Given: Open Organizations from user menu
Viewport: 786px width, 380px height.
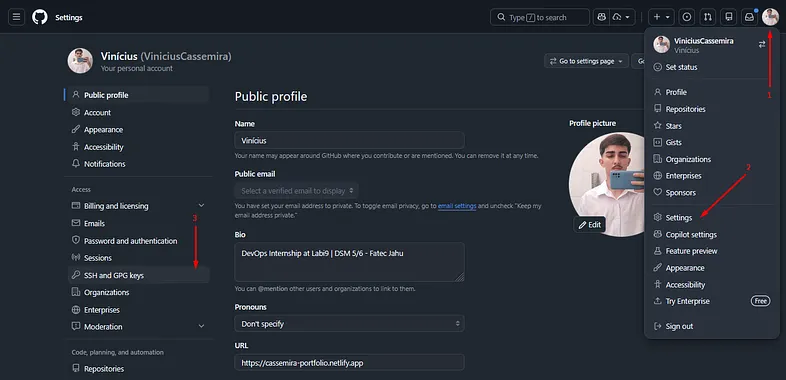Looking at the screenshot, I should (712, 159).
